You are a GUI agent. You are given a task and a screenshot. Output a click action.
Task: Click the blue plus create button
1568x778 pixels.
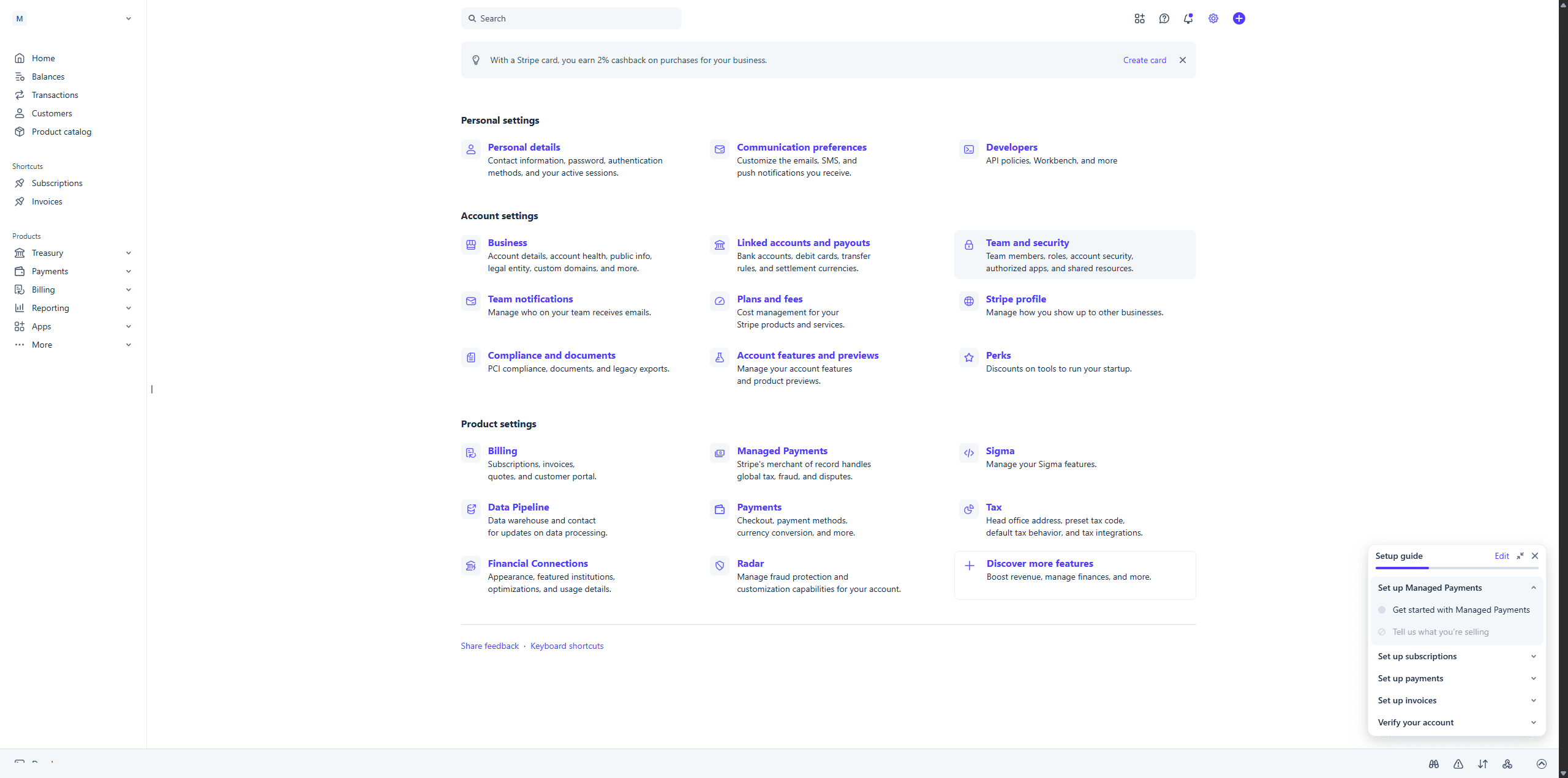1238,18
